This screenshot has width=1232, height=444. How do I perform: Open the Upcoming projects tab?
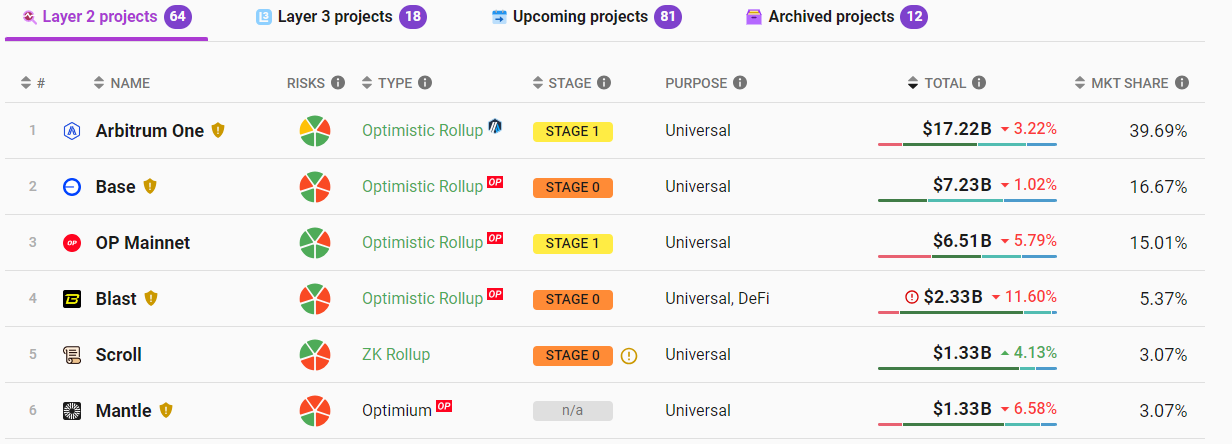580,17
